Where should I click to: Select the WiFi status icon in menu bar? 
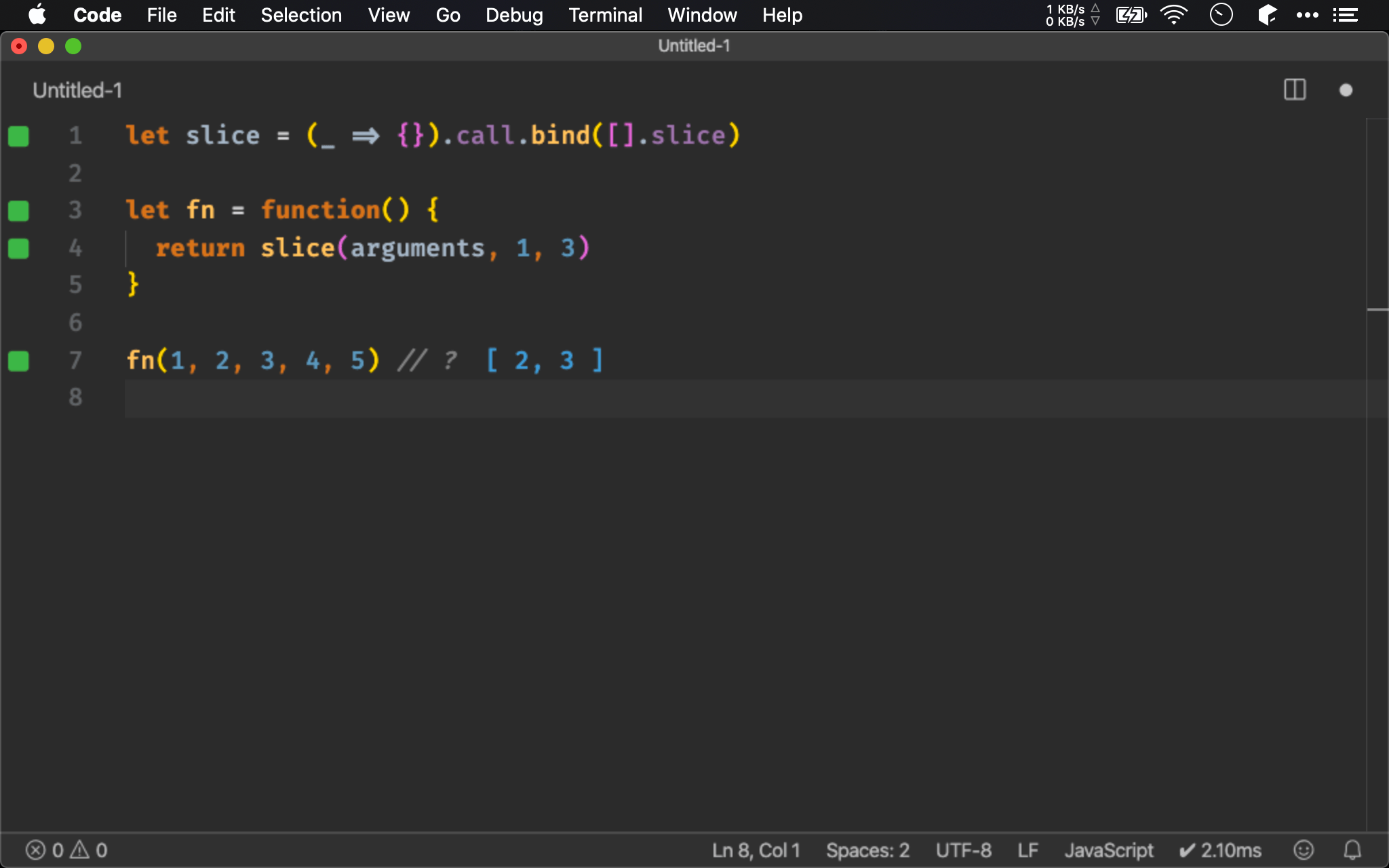[x=1174, y=15]
